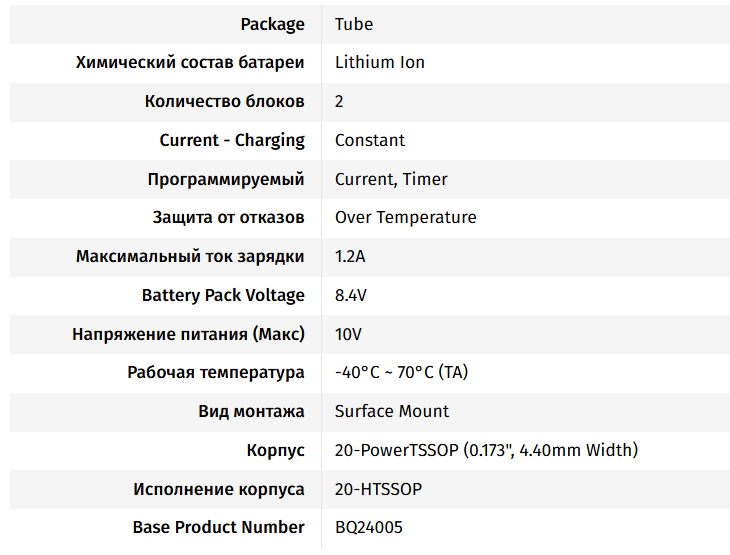Select the 'Tube' value text
Screen dimensions: 730x555
pos(354,24)
